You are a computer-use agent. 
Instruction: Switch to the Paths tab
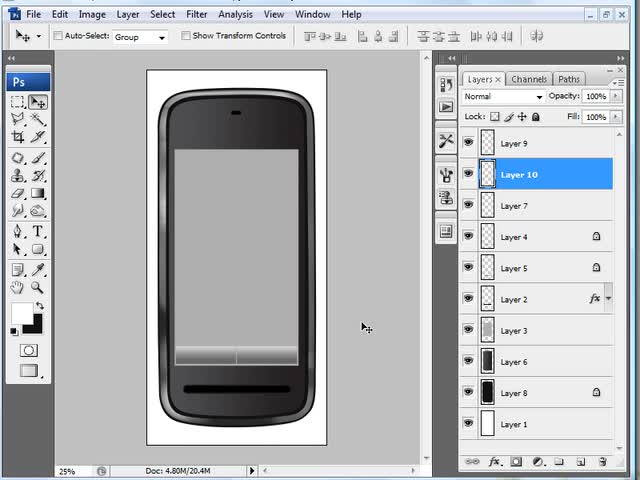tap(569, 79)
